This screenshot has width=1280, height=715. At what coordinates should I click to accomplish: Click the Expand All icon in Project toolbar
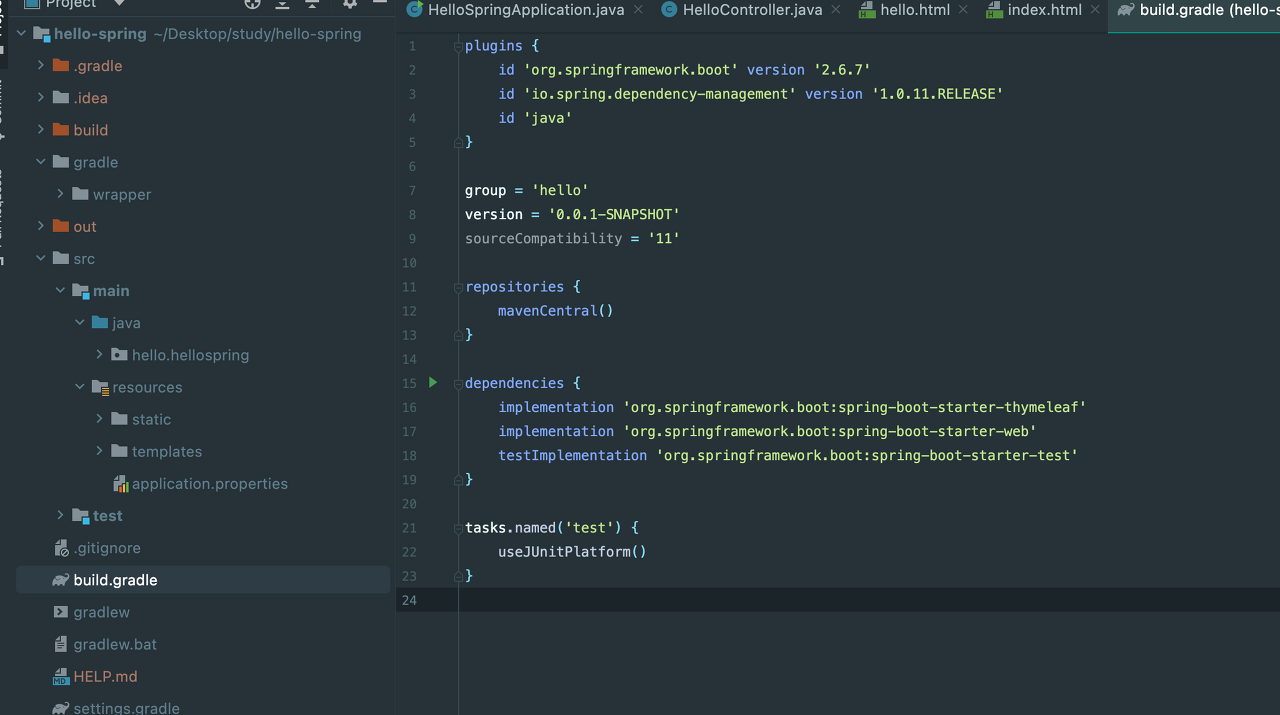click(282, 6)
